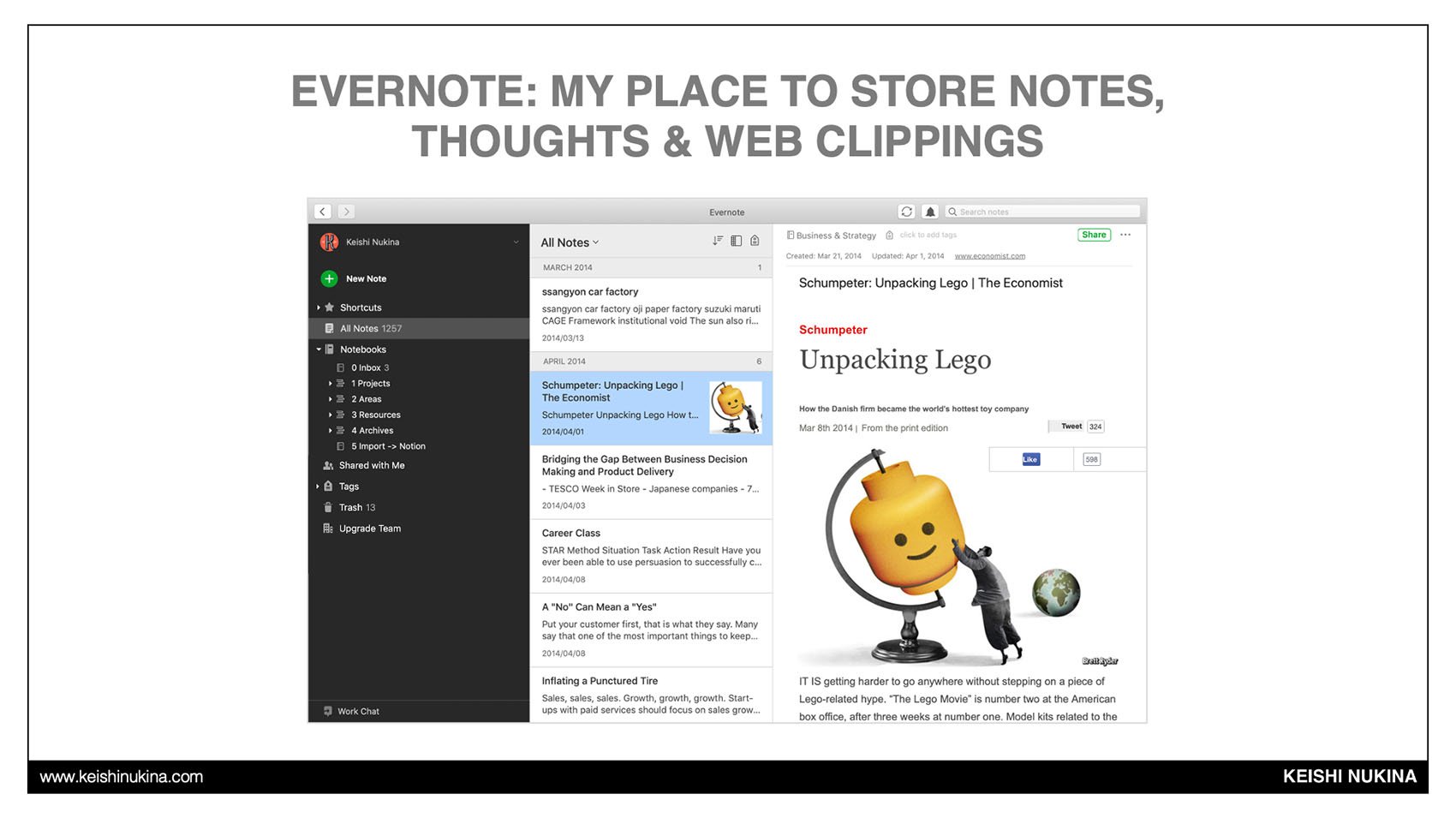
Task: Click the 'click to add tags' field
Action: (x=928, y=235)
